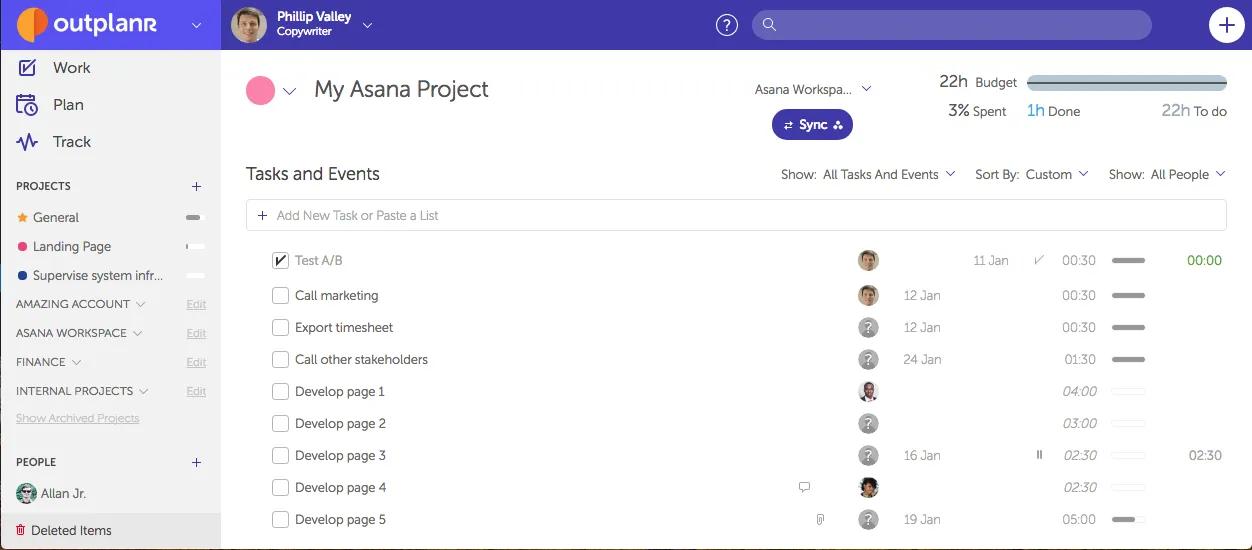
Task: Open the help question mark icon
Action: tap(727, 25)
